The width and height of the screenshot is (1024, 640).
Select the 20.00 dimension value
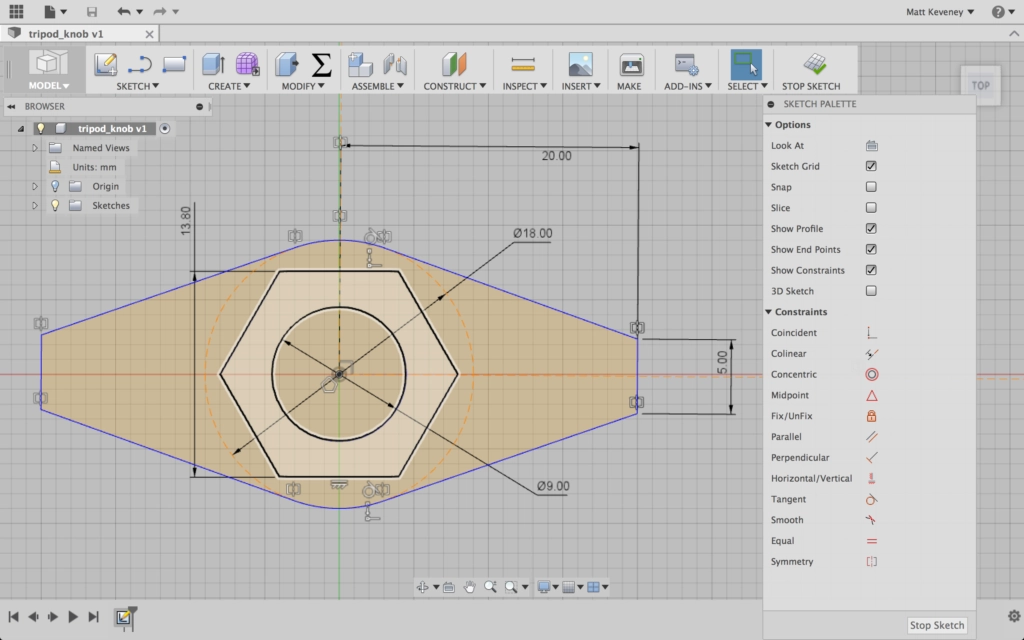556,156
